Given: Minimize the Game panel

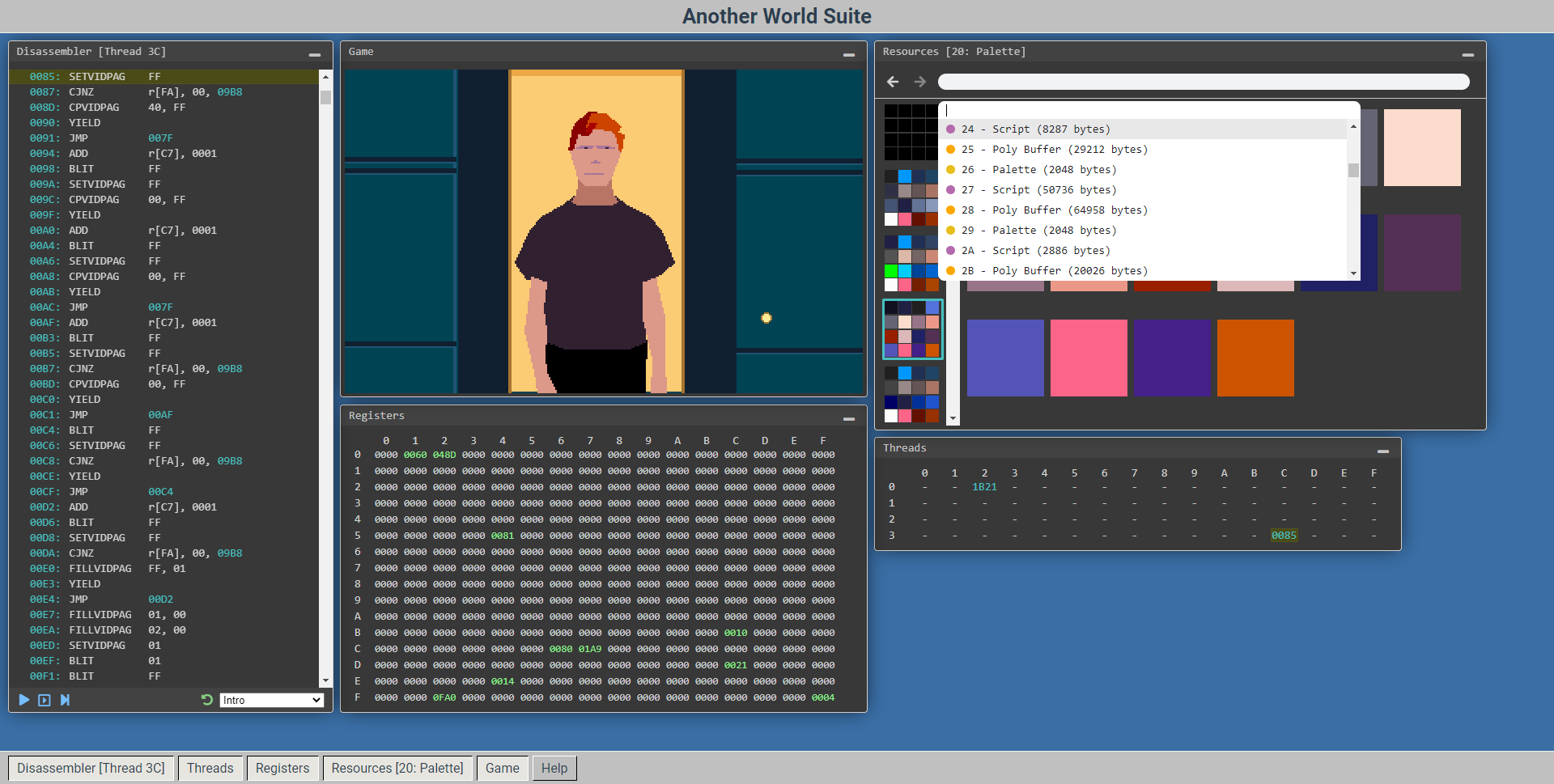Looking at the screenshot, I should pyautogui.click(x=849, y=55).
